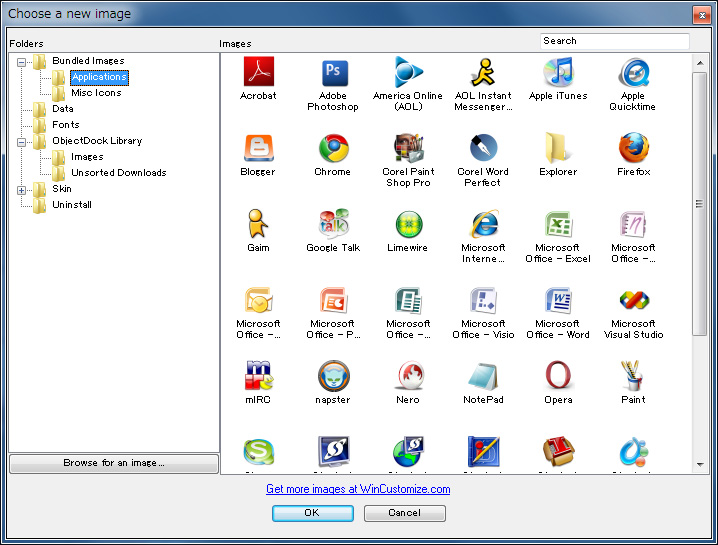Choose the mIRC icon

259,376
